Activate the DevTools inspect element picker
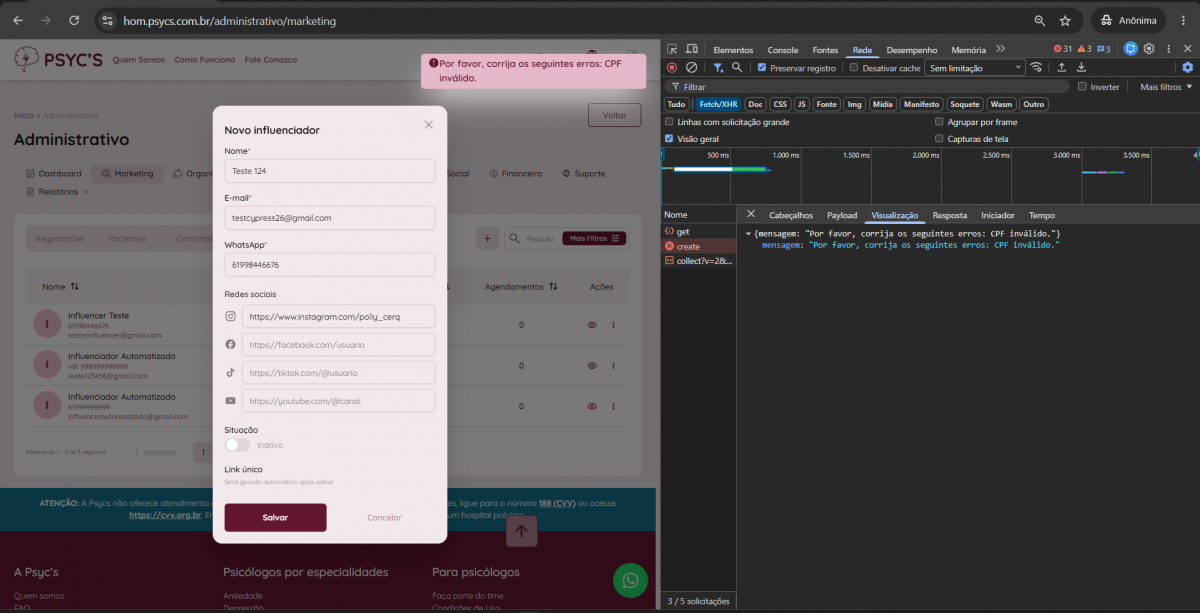The image size is (1200, 613). tap(672, 49)
